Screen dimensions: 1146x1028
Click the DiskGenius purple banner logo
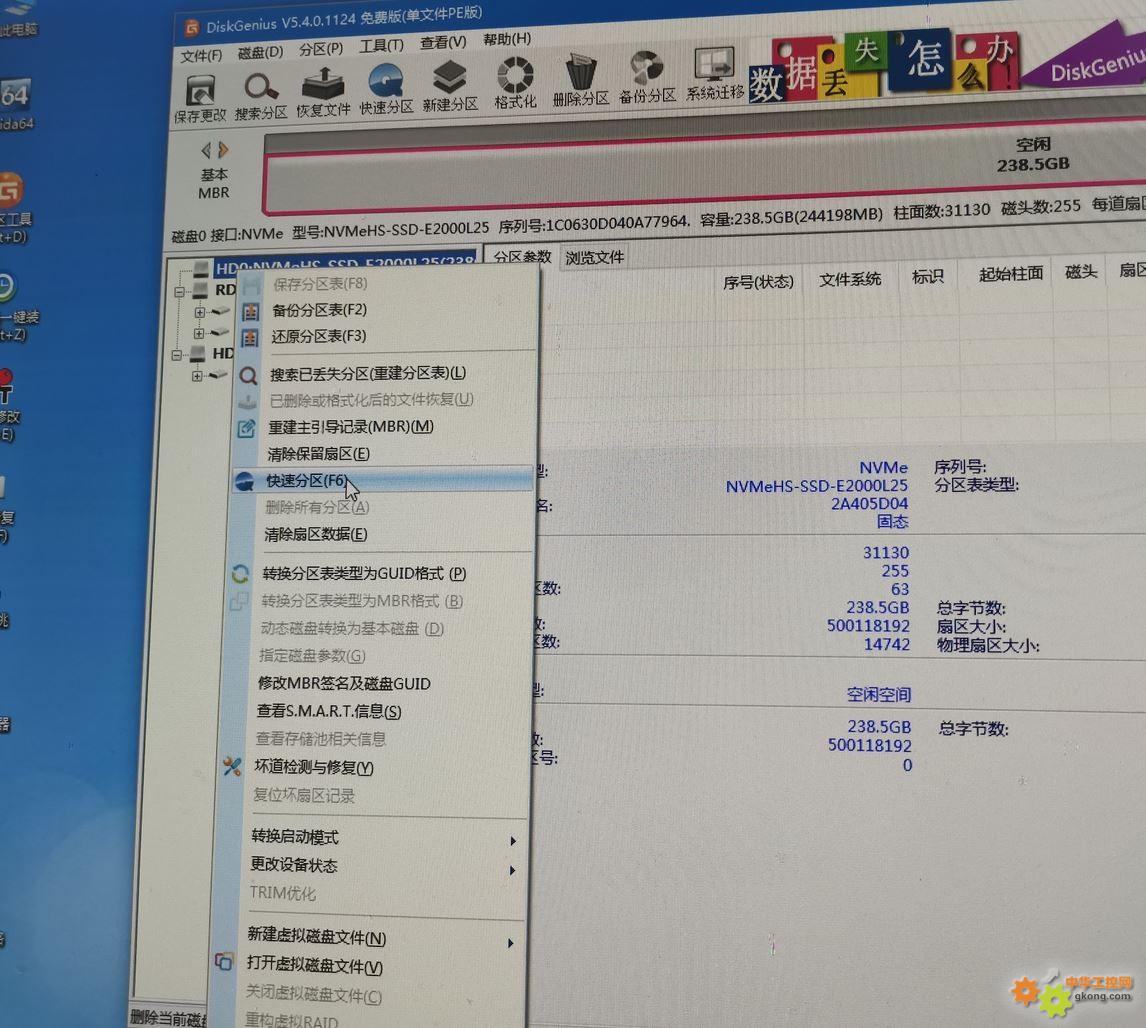coord(1085,58)
